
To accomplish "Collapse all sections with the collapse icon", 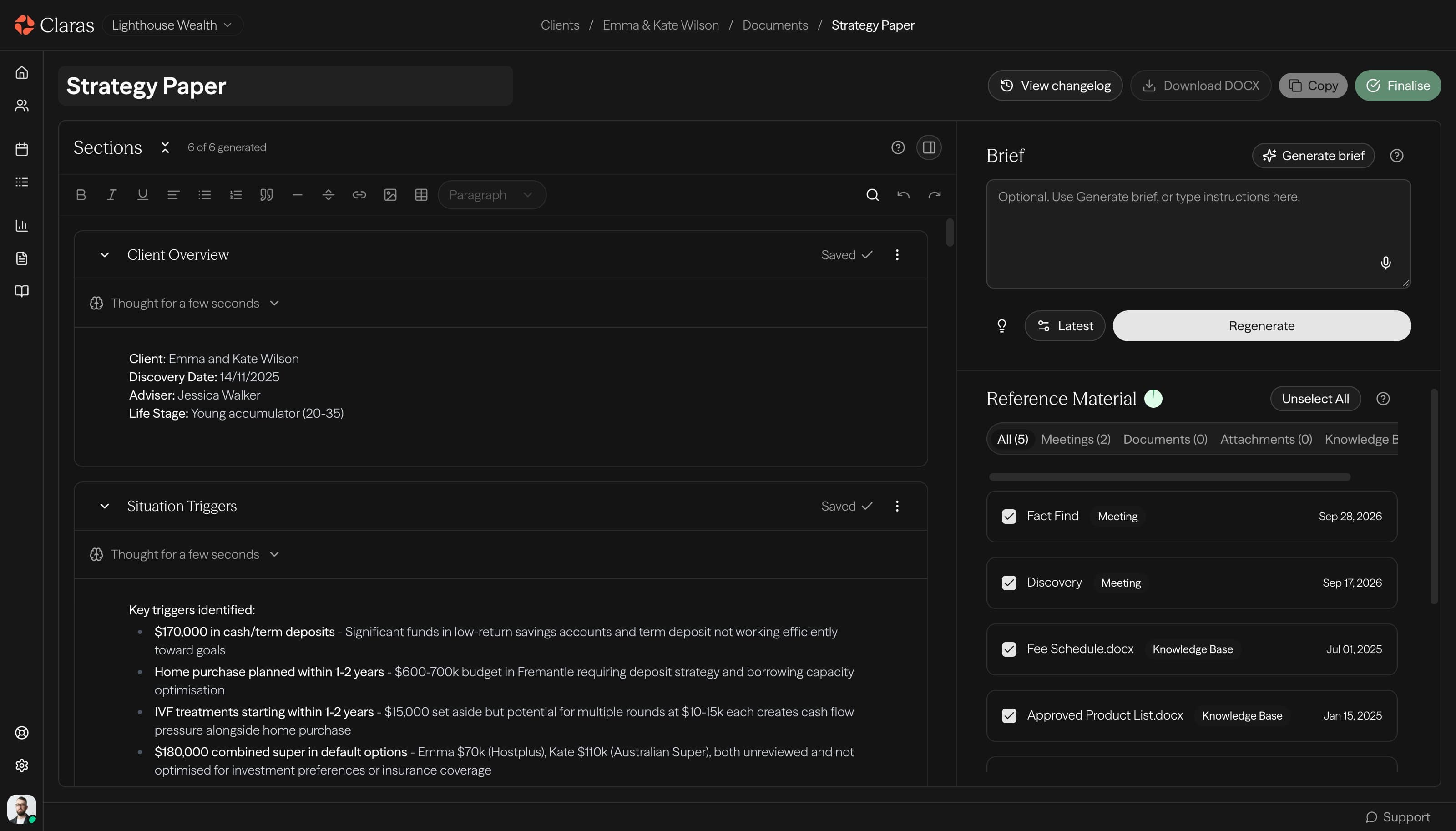I will [165, 148].
